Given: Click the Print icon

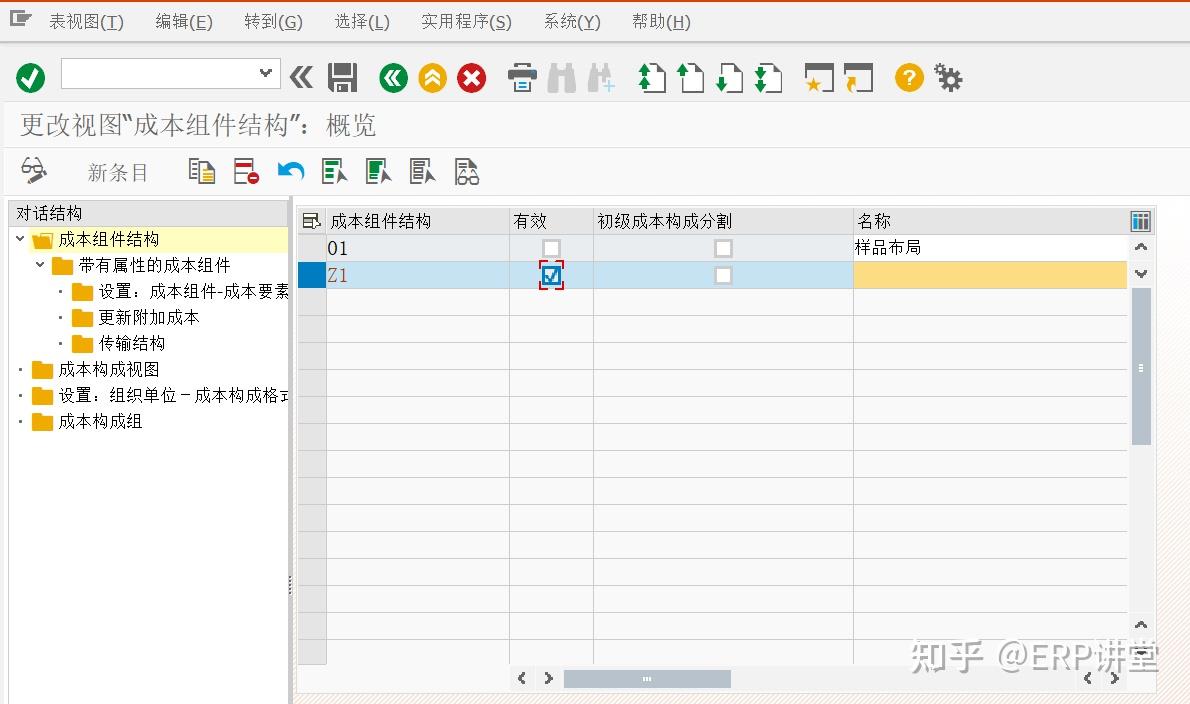Looking at the screenshot, I should pos(521,76).
